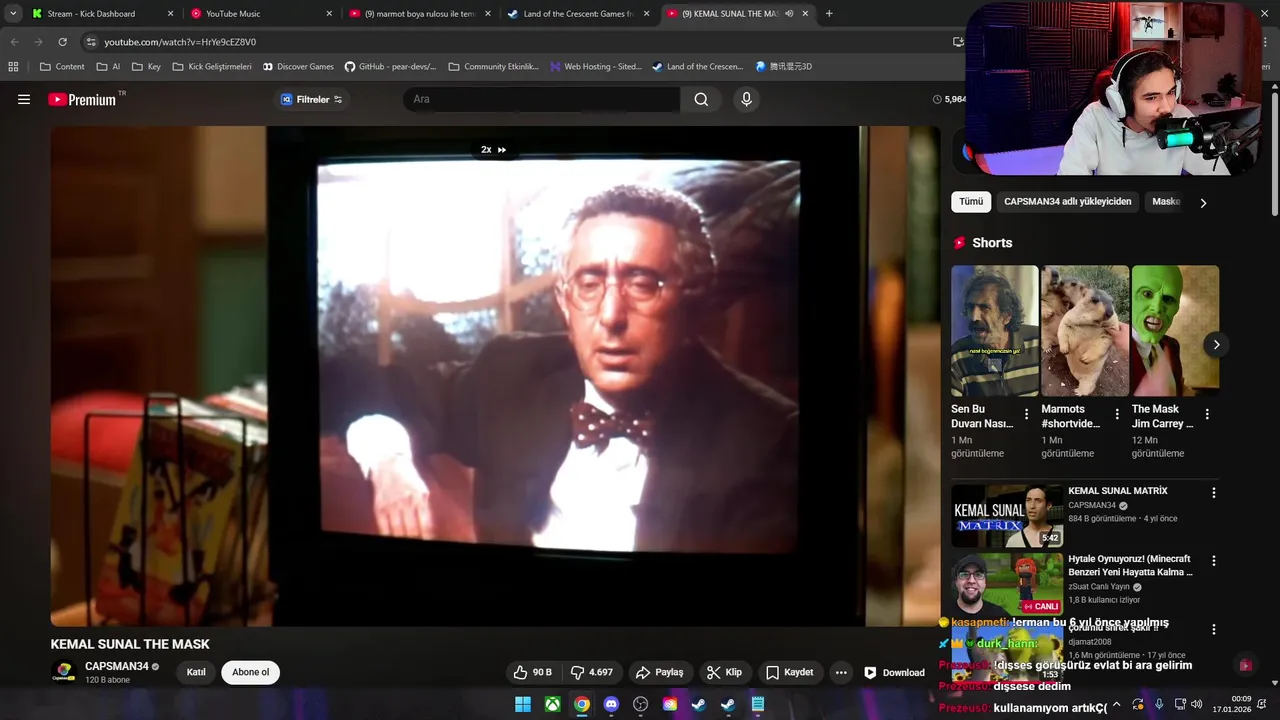Open options for KEMAL SUNAL MATRİX video
1280x720 pixels.
click(1214, 493)
